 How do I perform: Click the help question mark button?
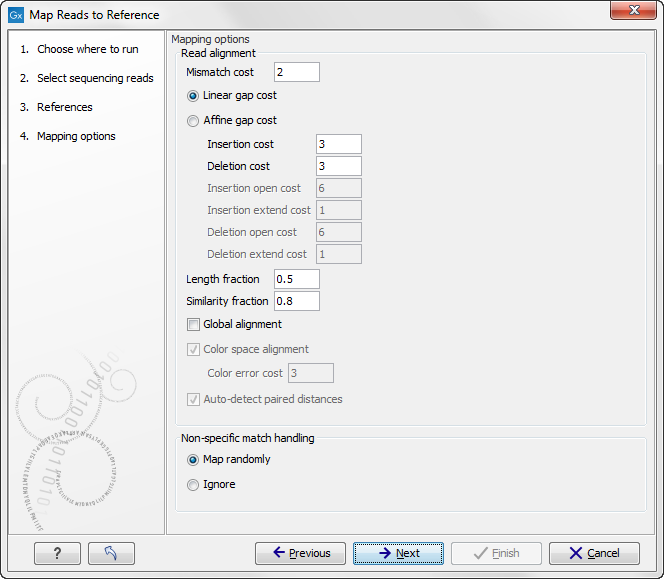[x=57, y=553]
